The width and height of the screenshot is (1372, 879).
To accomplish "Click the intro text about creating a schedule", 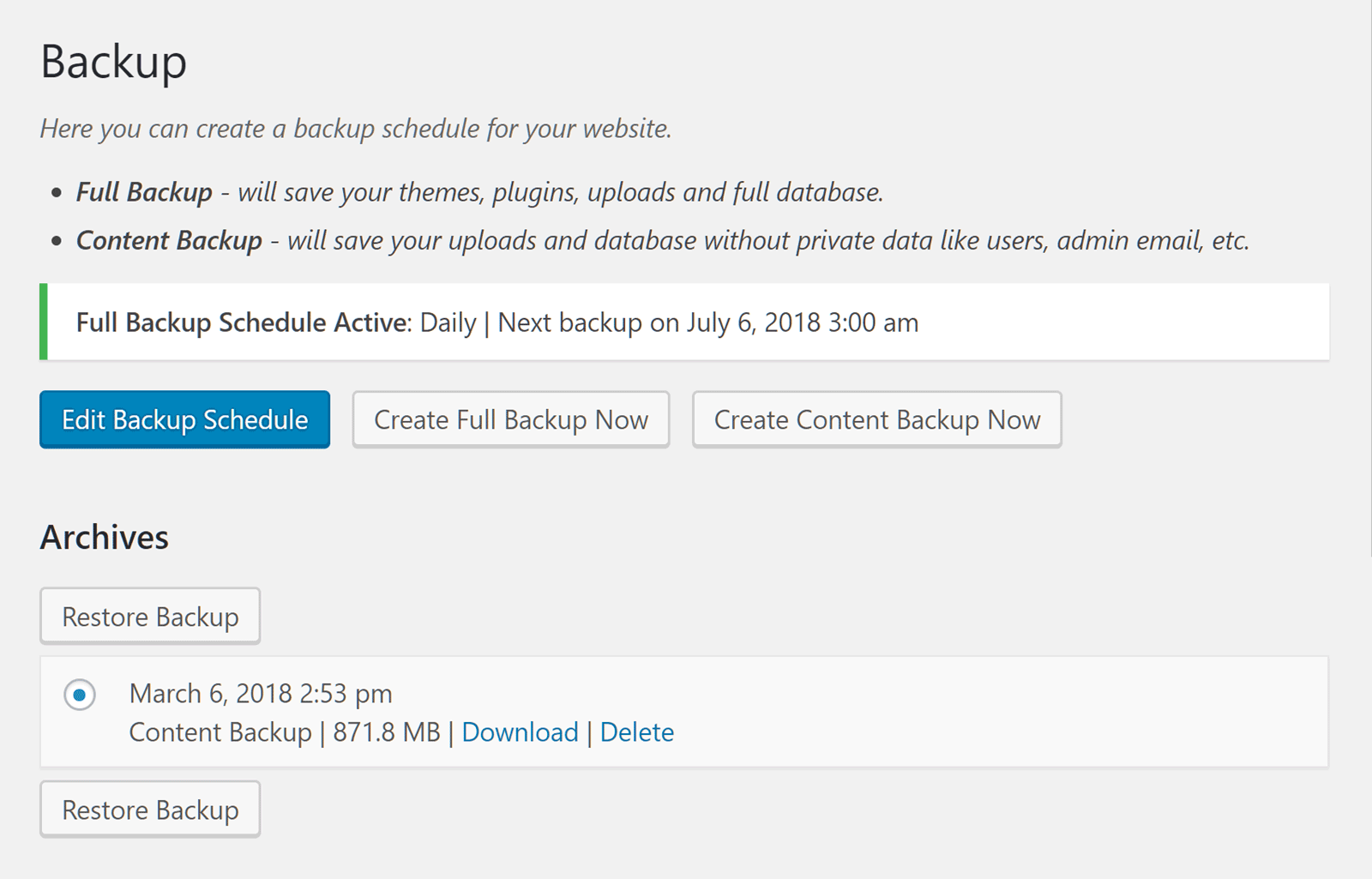I will pos(356,129).
